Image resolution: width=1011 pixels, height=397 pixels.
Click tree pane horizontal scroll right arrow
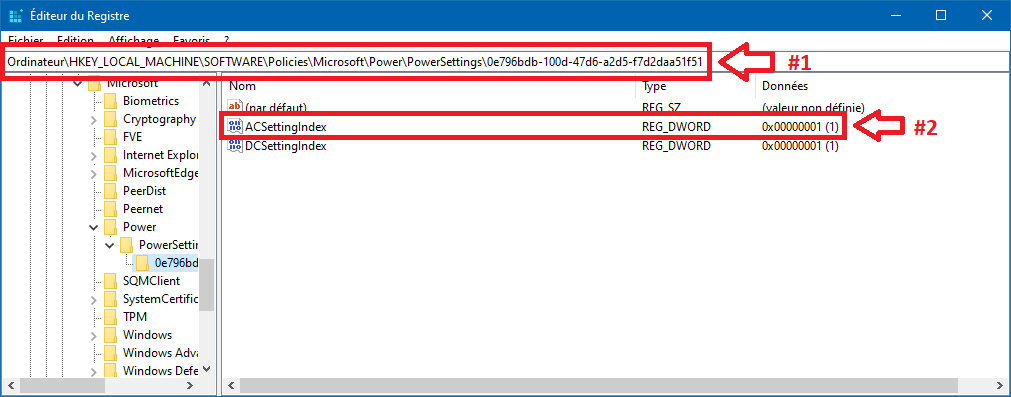tap(190, 385)
